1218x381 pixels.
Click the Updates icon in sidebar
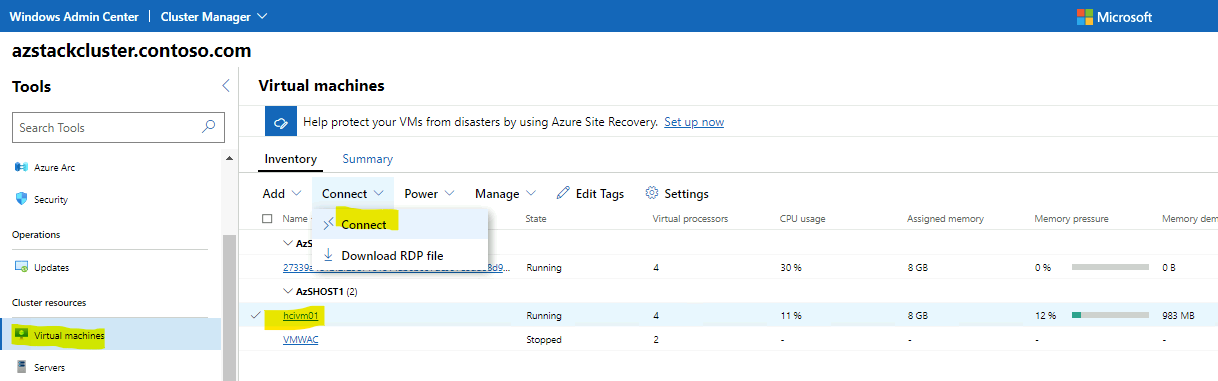tap(21, 267)
